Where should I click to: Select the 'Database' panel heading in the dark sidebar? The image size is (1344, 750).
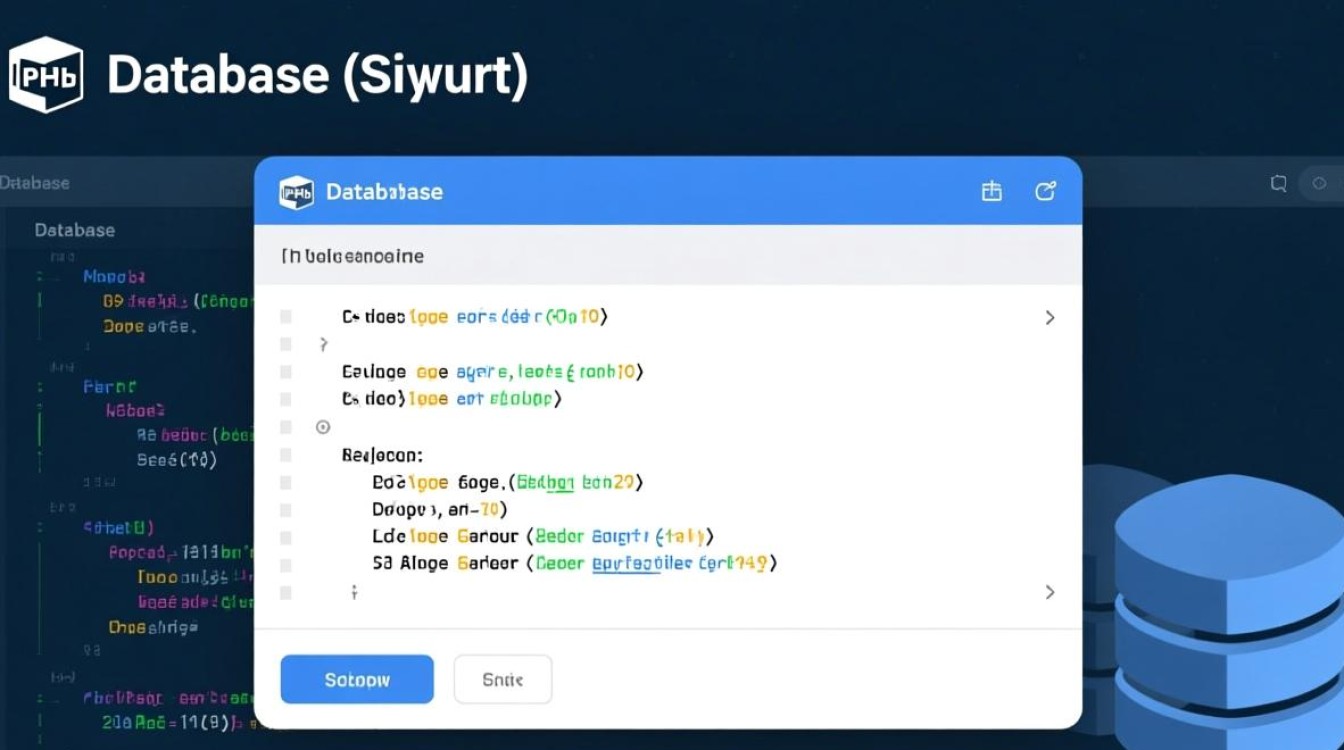(75, 230)
